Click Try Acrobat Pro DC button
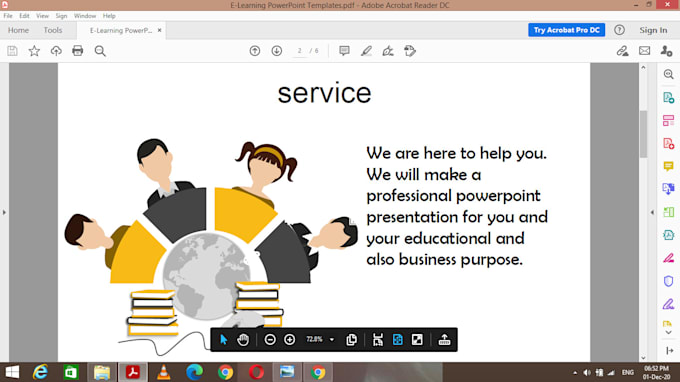680x382 pixels. [566, 30]
